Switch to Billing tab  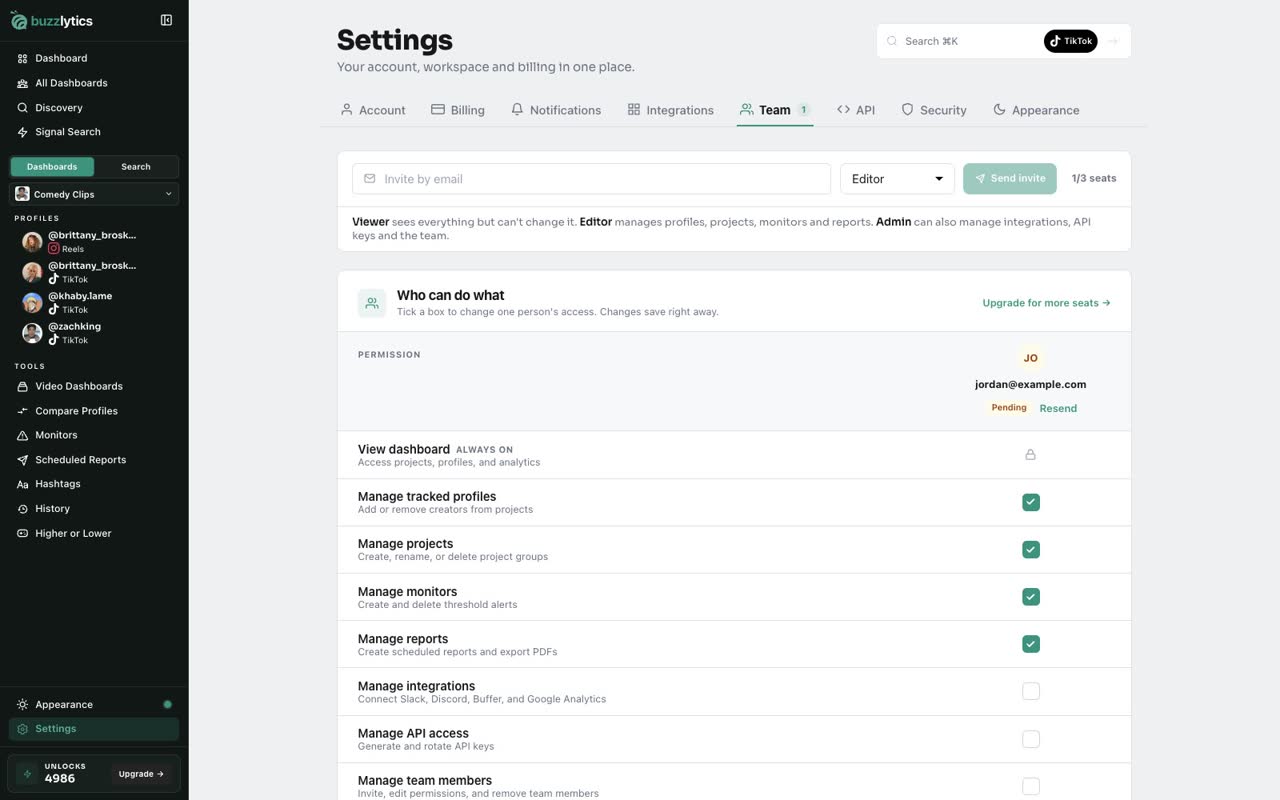[x=458, y=110]
